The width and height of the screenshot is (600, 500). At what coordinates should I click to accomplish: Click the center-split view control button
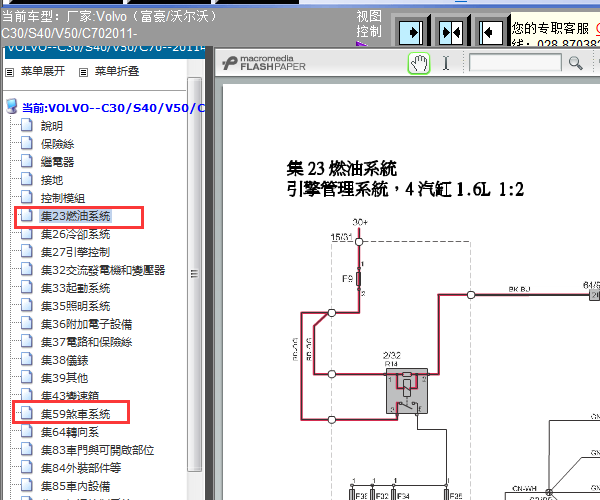point(451,33)
